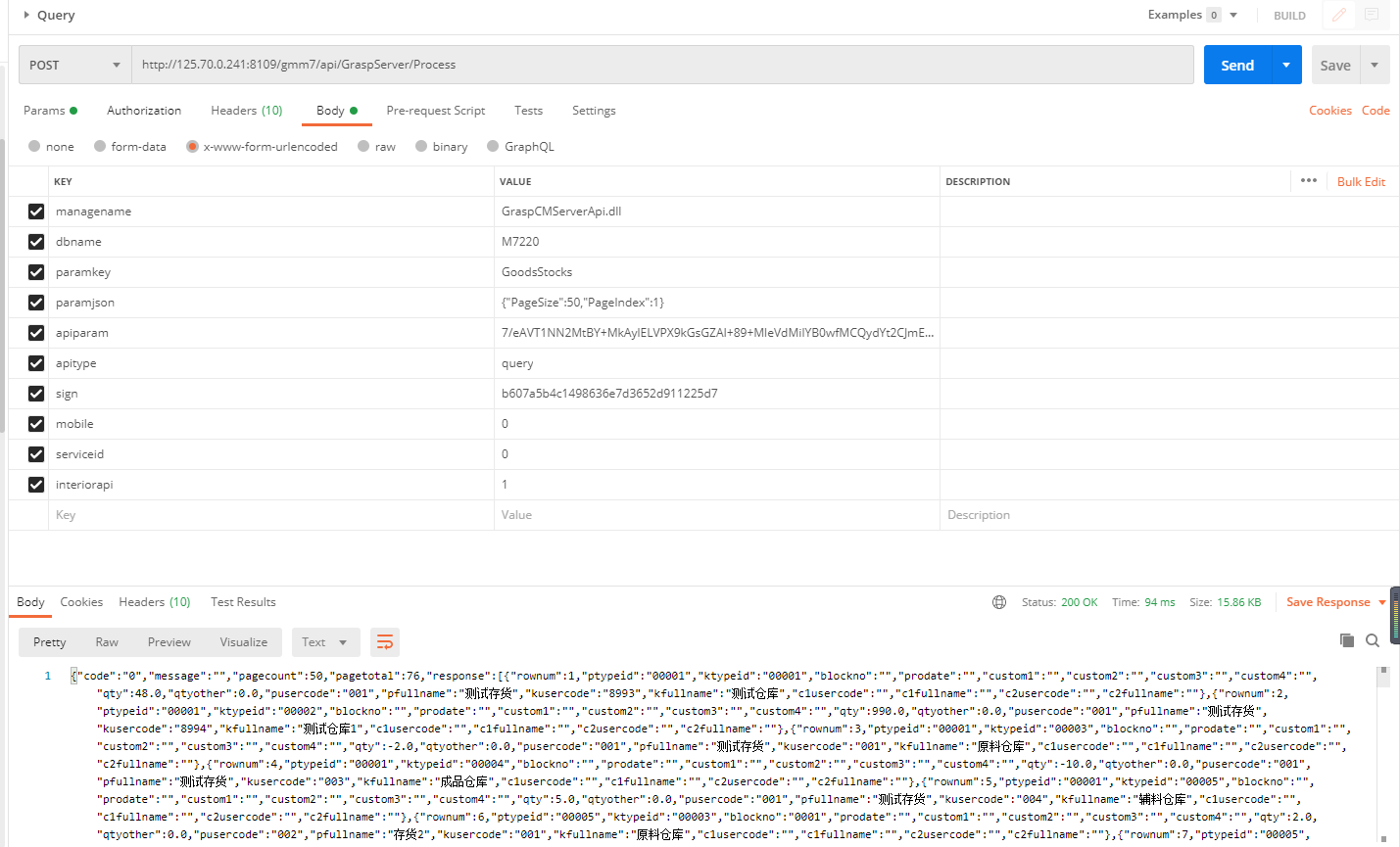Viewport: 1400px width, 847px height.
Task: Open the Cookies link
Action: point(1329,111)
